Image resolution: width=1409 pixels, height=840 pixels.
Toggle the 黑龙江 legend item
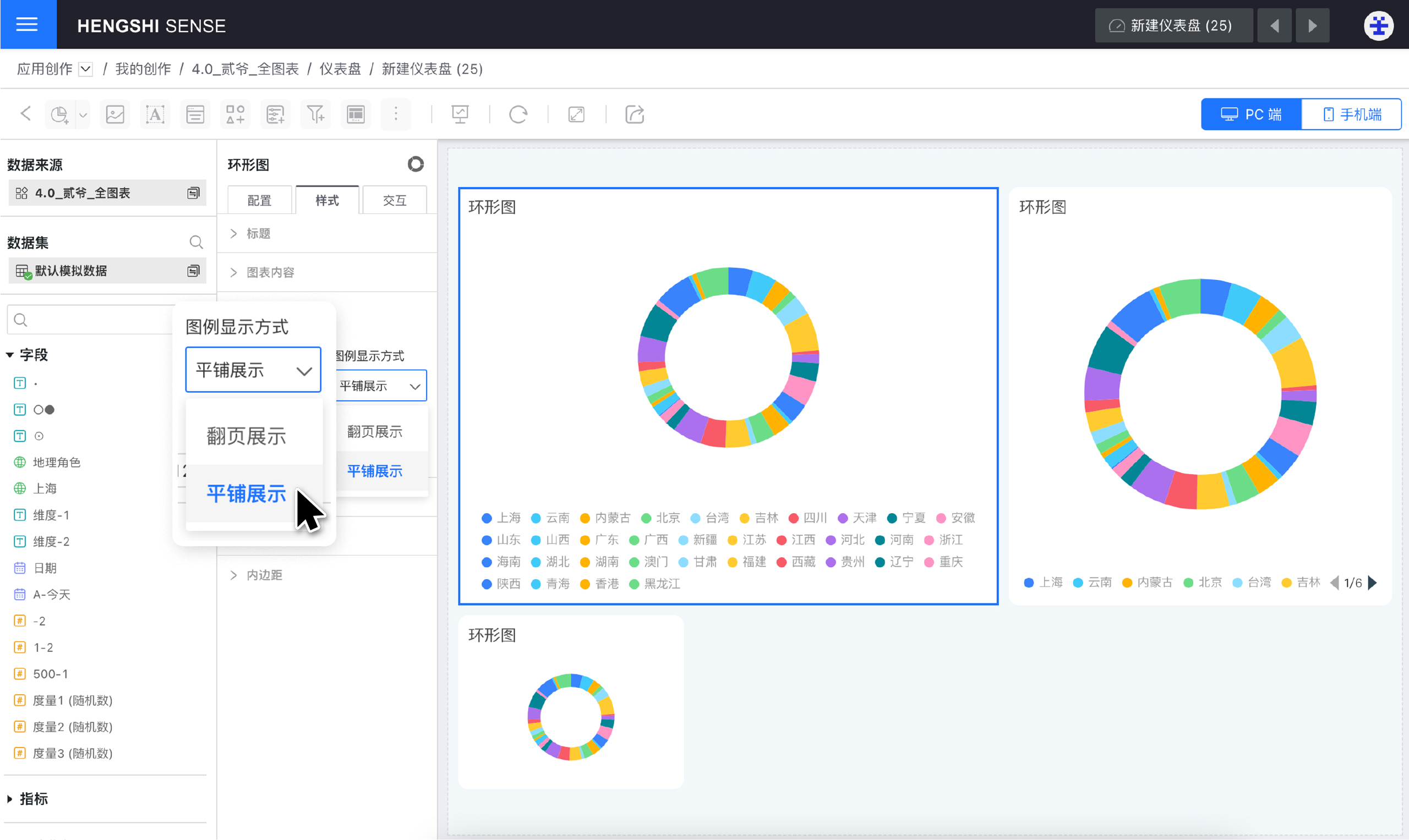coord(654,584)
